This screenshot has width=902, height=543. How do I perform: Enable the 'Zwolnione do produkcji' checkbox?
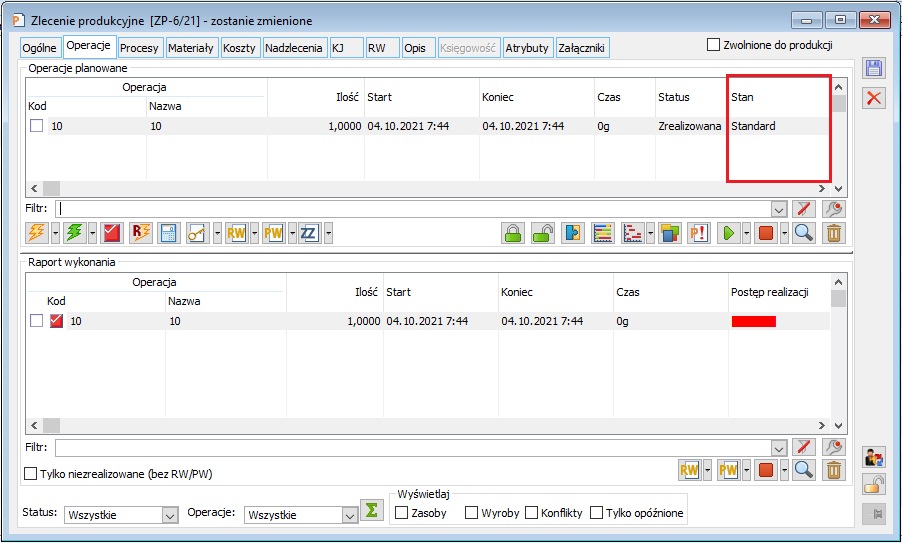tap(713, 45)
